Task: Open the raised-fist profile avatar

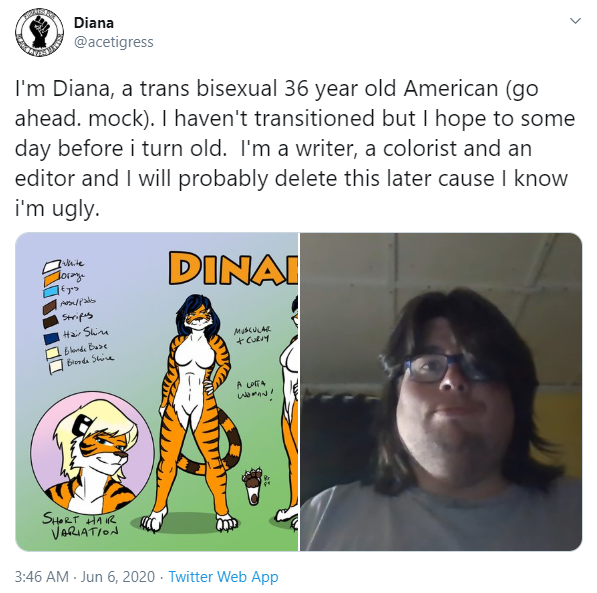Action: tap(39, 32)
